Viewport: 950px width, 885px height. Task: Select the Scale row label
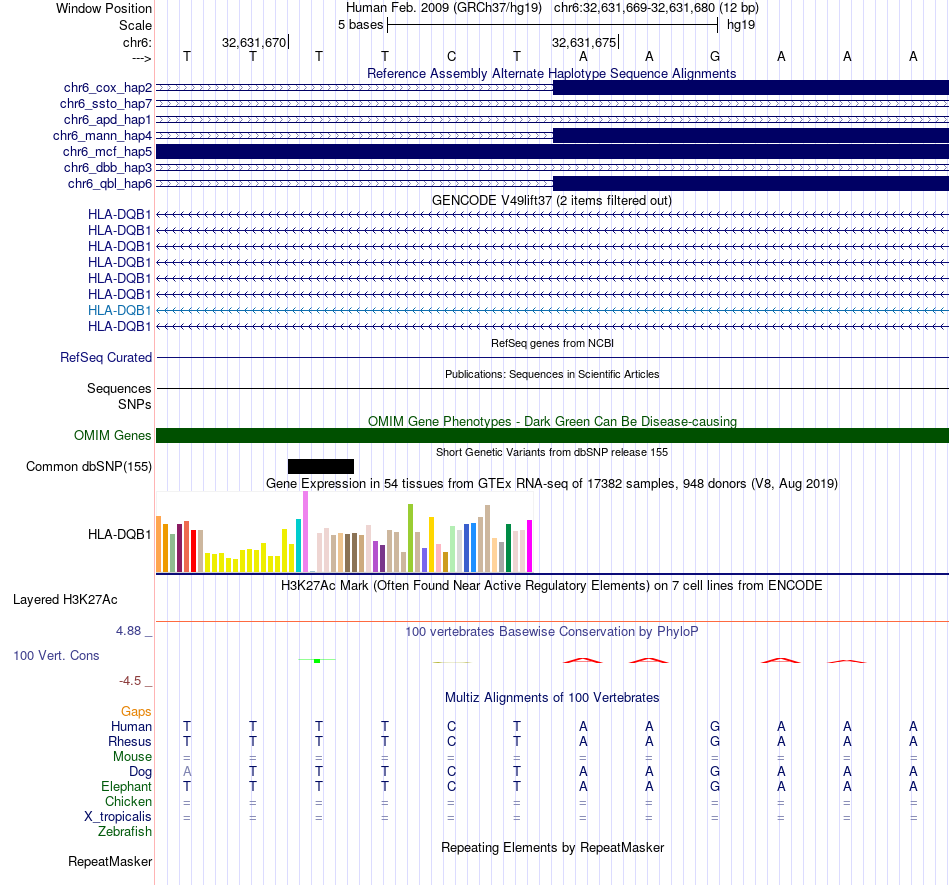tap(135, 25)
